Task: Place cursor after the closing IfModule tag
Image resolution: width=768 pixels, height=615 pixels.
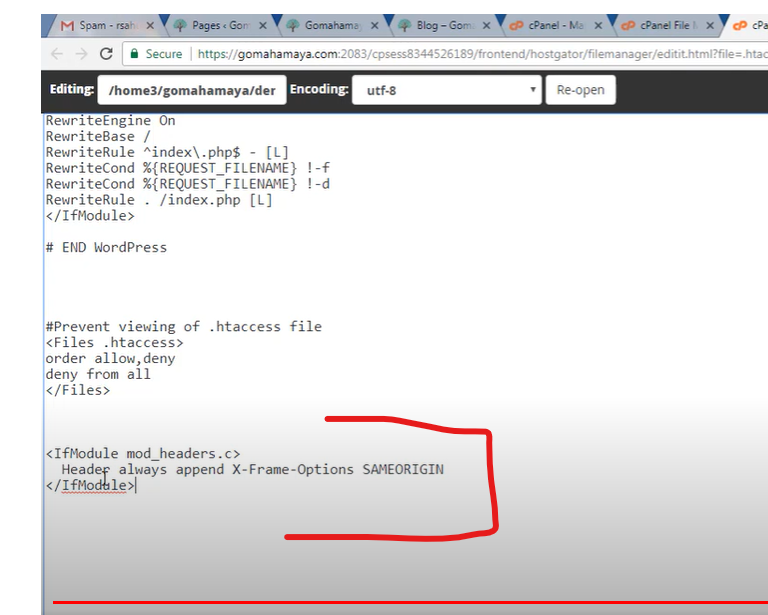Action: point(136,486)
